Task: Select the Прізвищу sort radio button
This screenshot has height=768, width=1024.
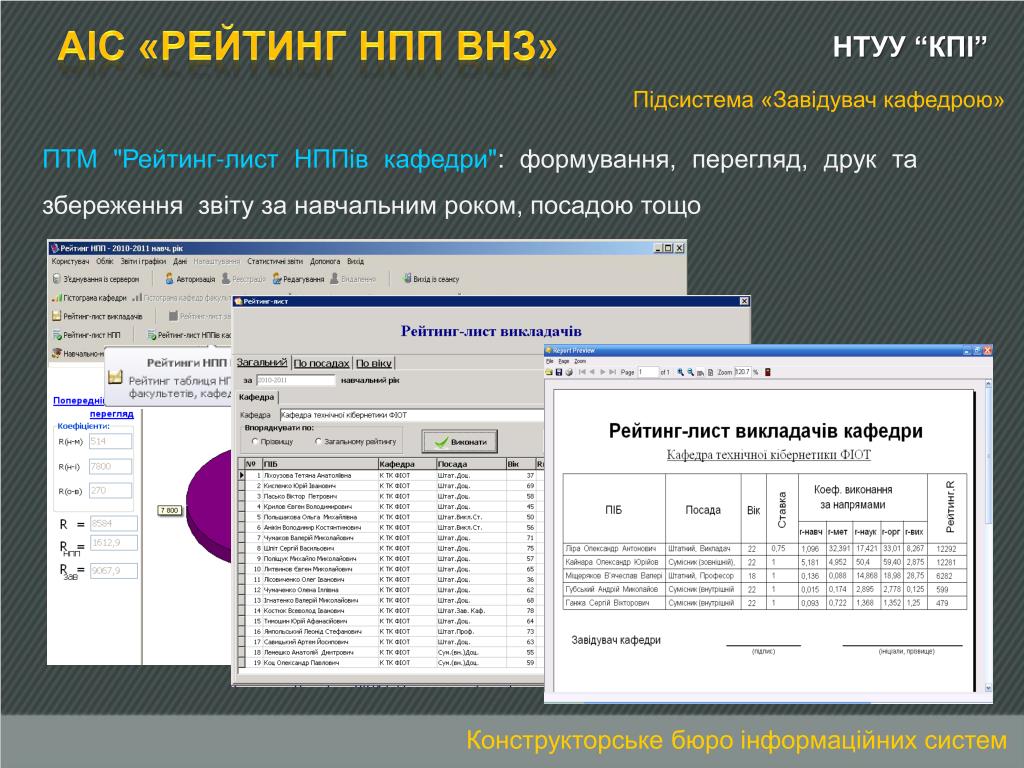Action: click(255, 442)
